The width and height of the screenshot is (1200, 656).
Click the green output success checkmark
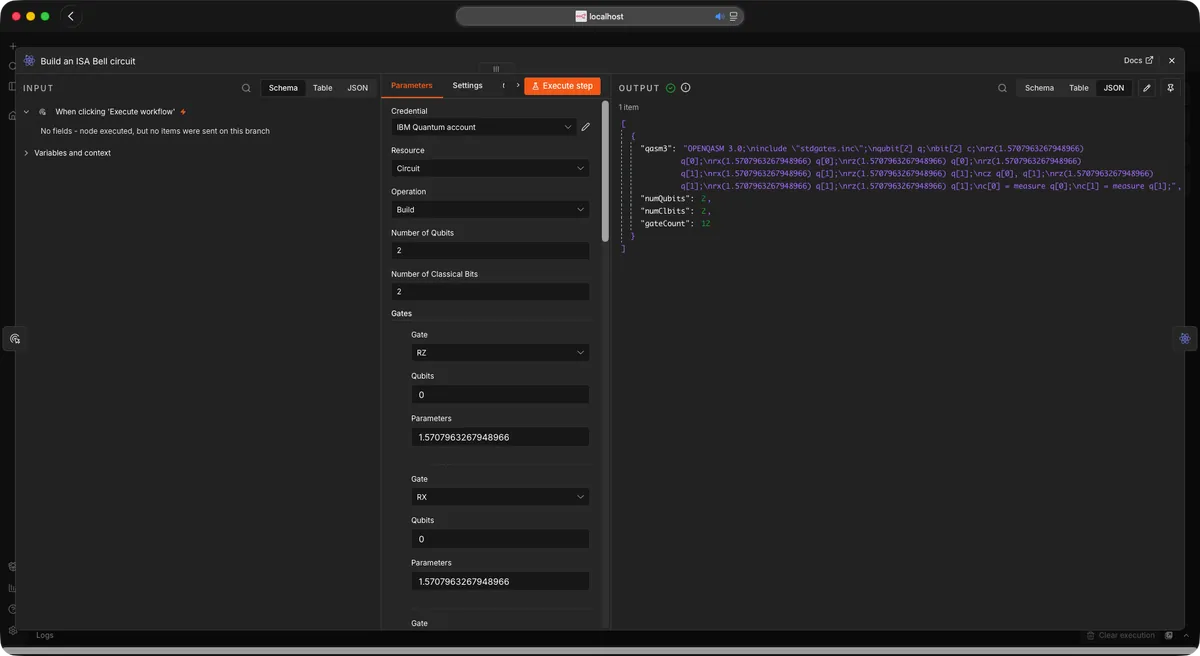(x=670, y=88)
